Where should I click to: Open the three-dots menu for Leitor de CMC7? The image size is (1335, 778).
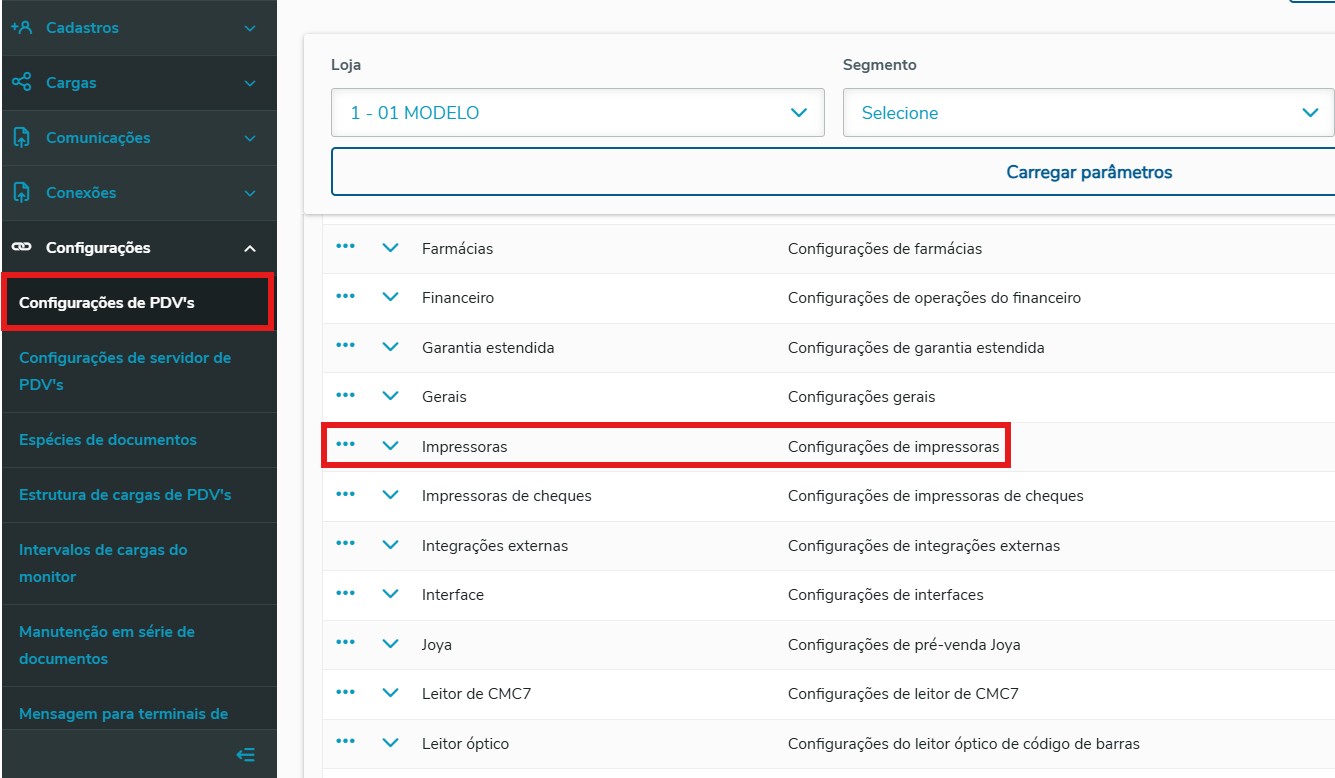point(346,692)
